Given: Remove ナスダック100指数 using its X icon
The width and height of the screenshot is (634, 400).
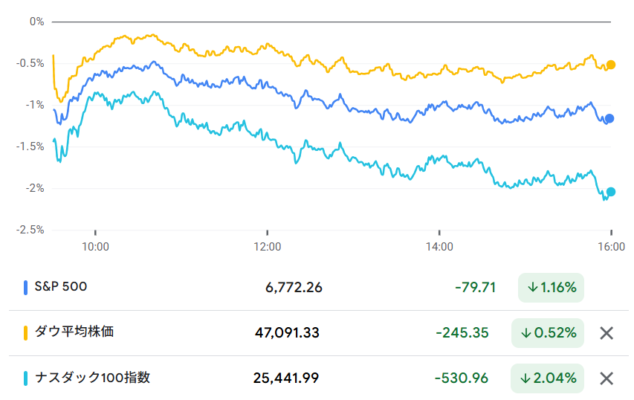Looking at the screenshot, I should coord(605,378).
